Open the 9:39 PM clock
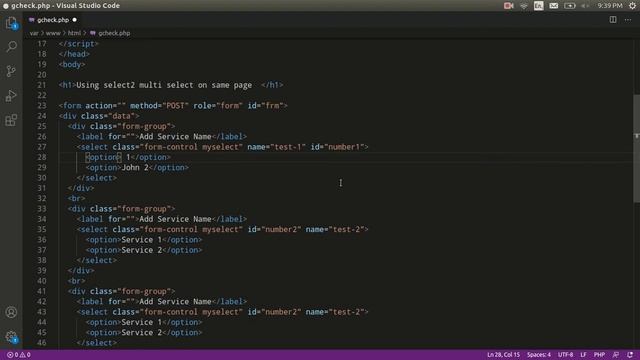The height and width of the screenshot is (360, 640). pos(610,6)
